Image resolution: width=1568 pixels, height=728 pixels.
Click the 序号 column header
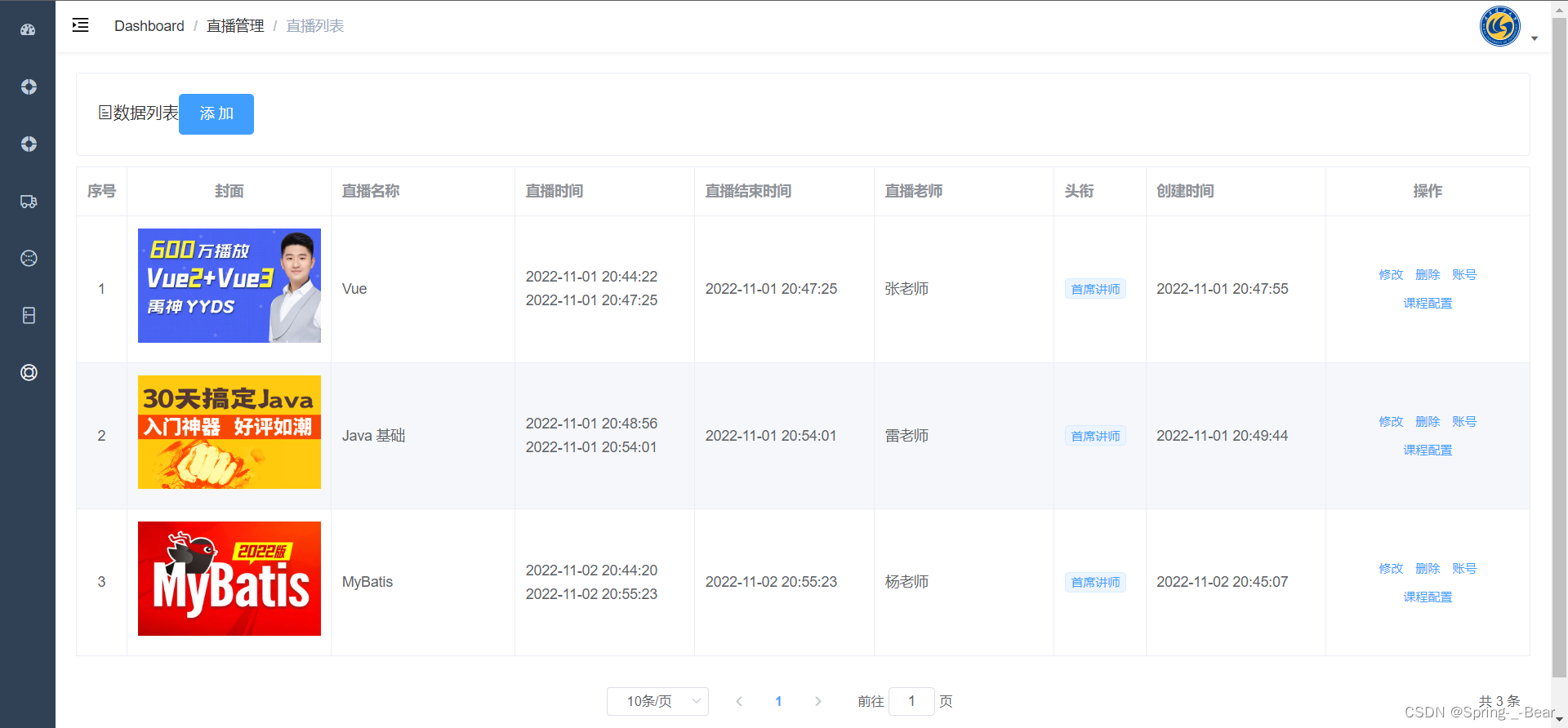[102, 191]
